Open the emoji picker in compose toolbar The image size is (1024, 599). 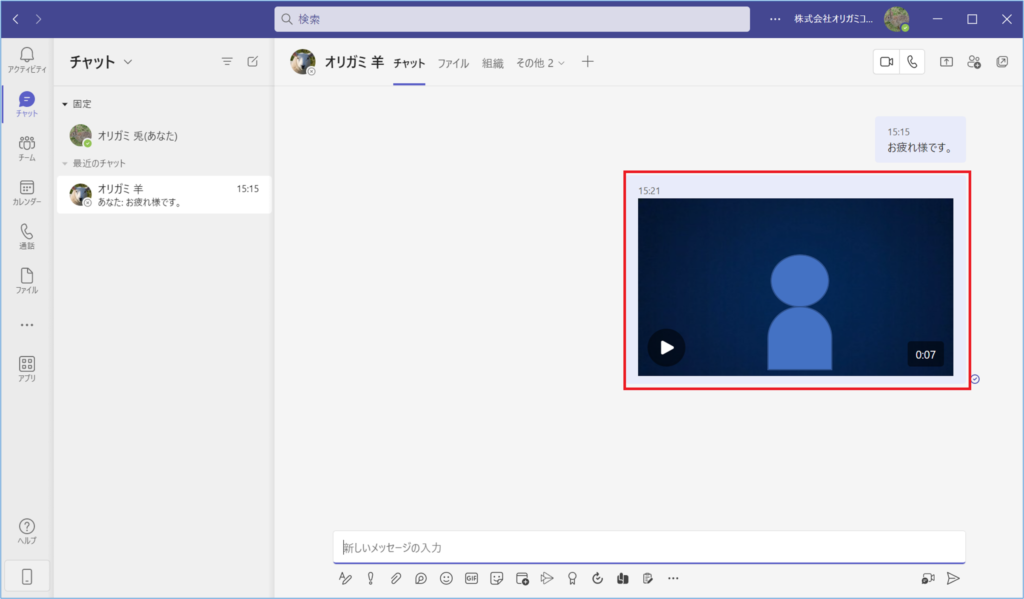[x=446, y=578]
